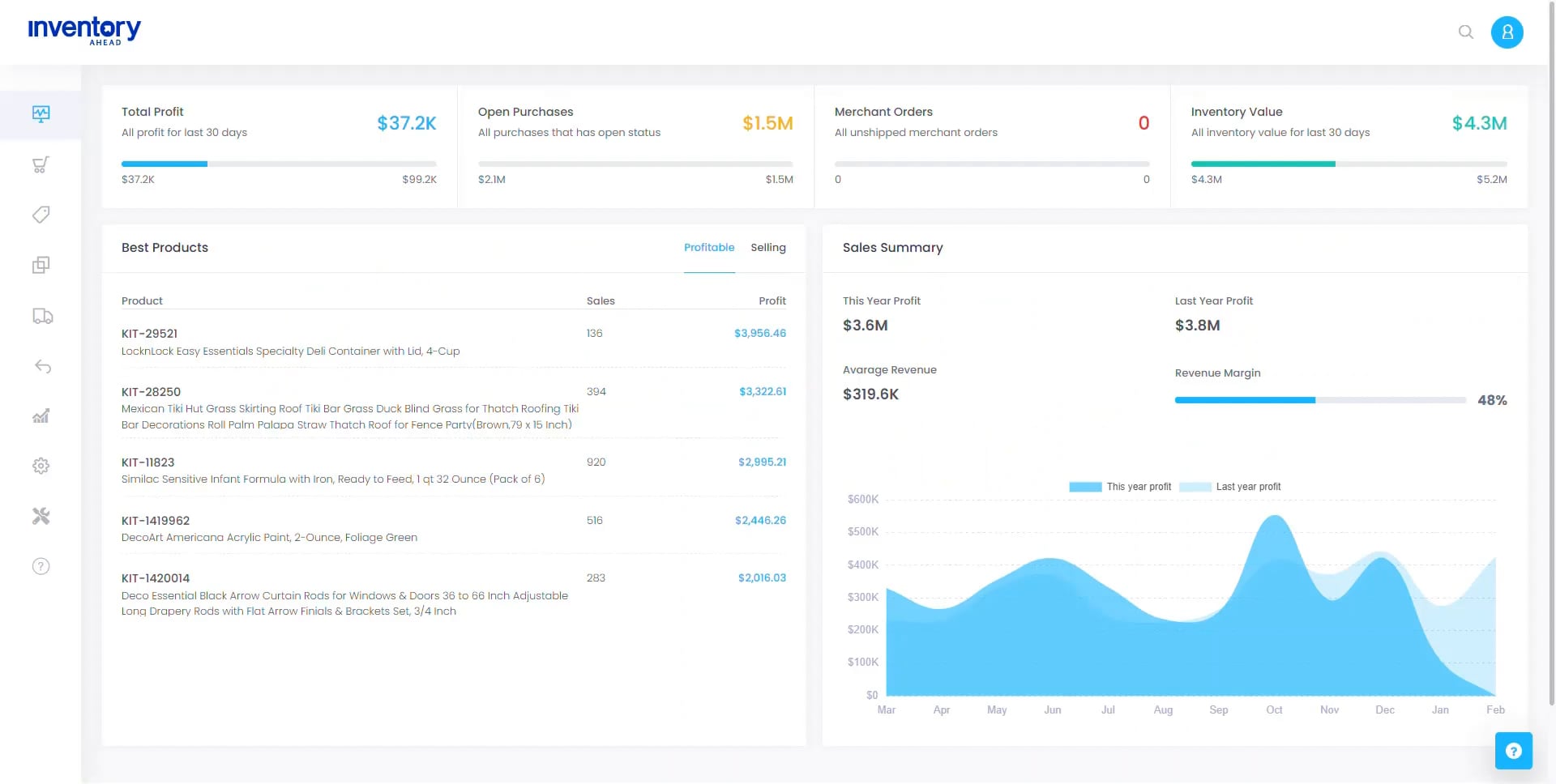Click the Inventory Value progress bar
Screen dimensions: 1556x784
point(1349,164)
